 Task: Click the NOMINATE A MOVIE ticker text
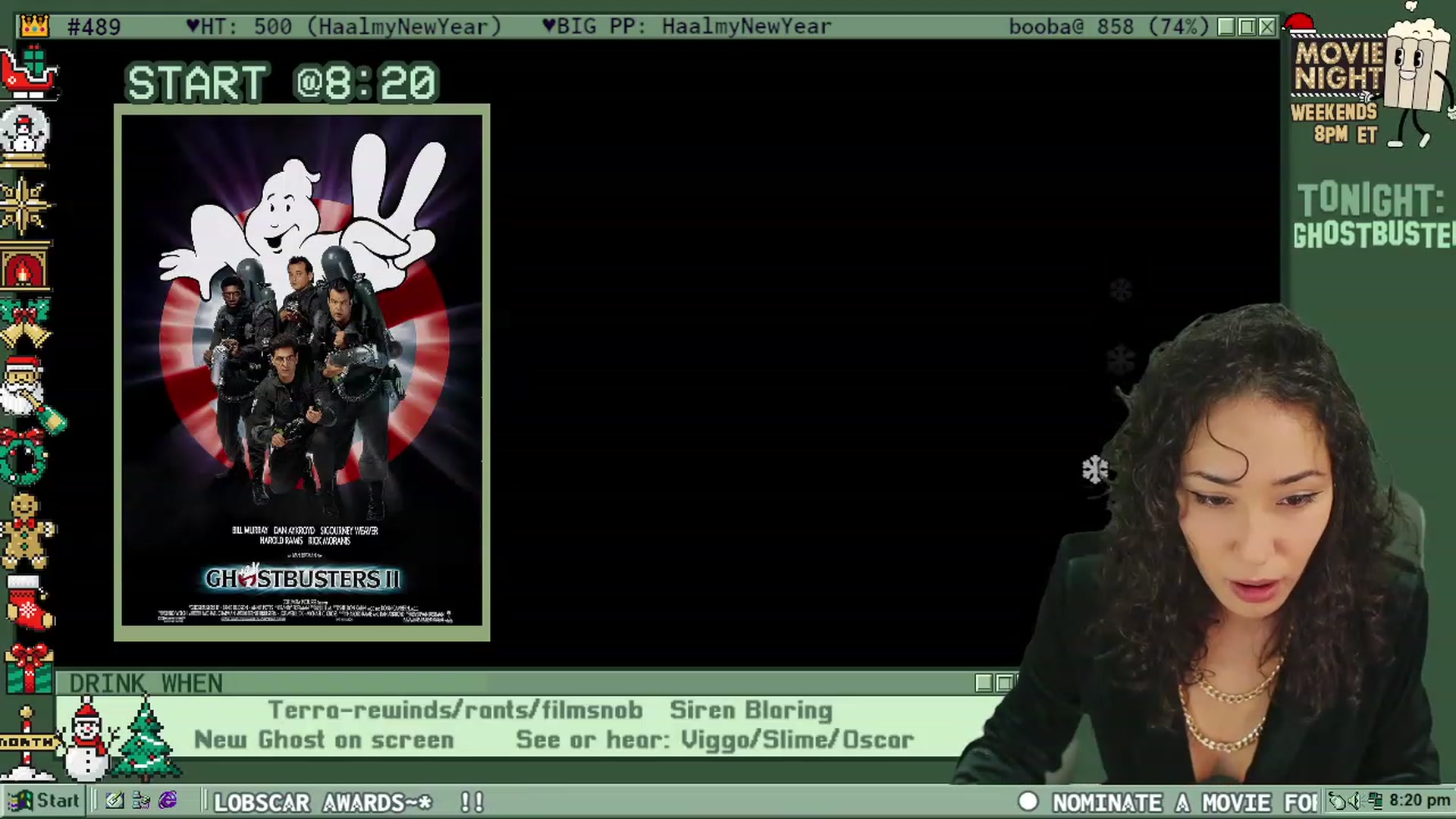(1185, 802)
